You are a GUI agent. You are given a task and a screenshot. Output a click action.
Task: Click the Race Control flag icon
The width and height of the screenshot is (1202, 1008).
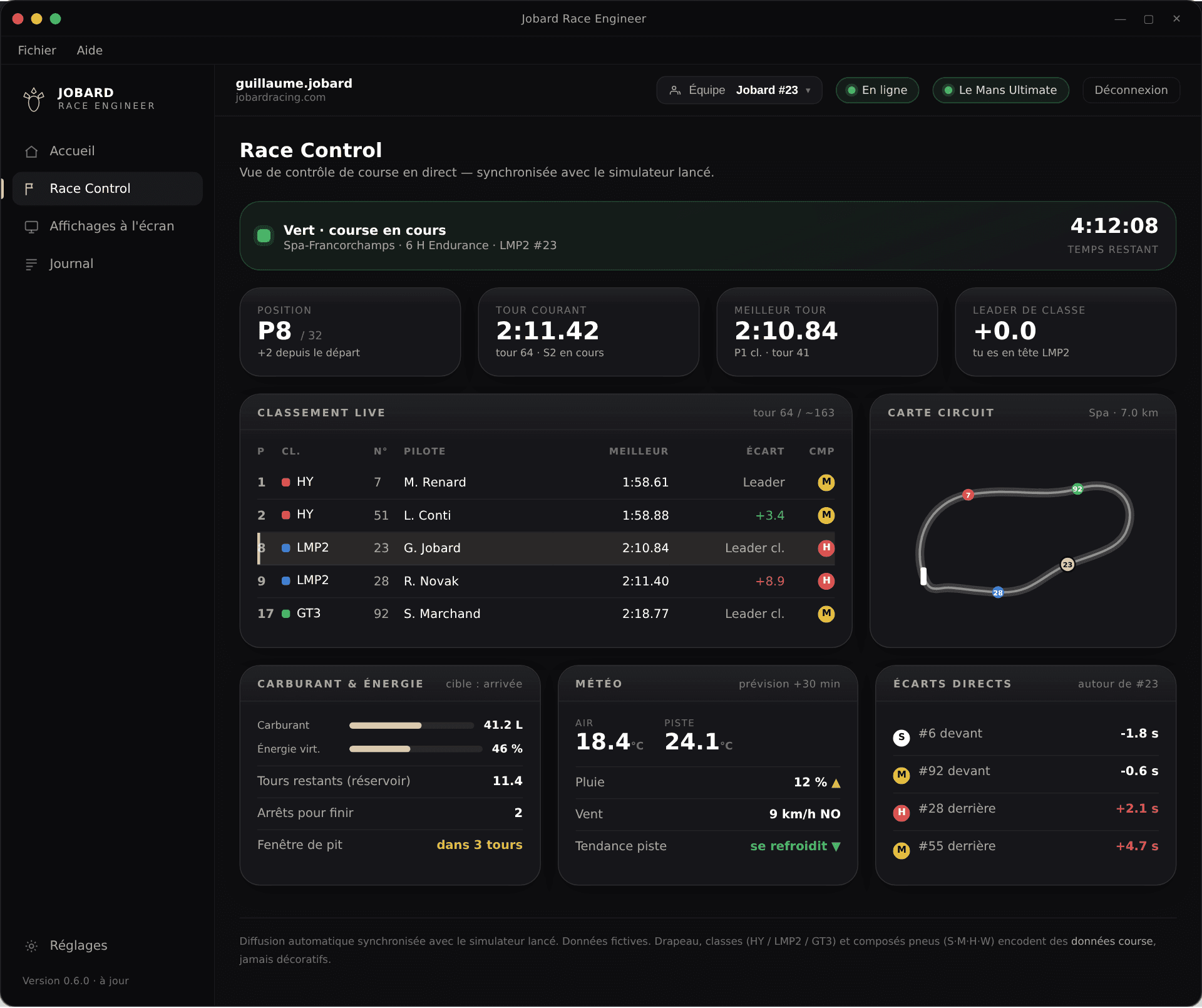29,189
